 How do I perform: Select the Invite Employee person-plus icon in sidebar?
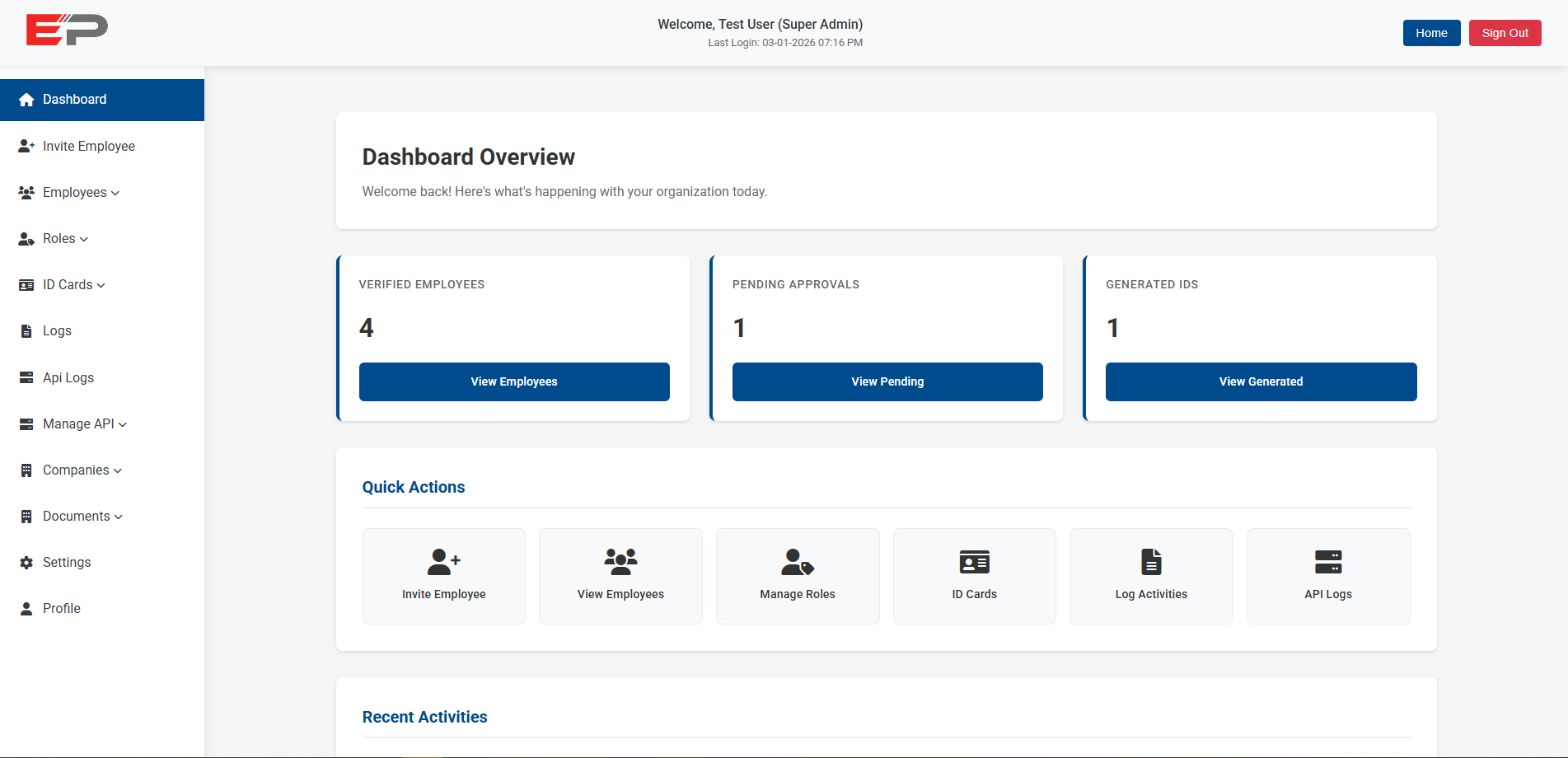[x=26, y=146]
